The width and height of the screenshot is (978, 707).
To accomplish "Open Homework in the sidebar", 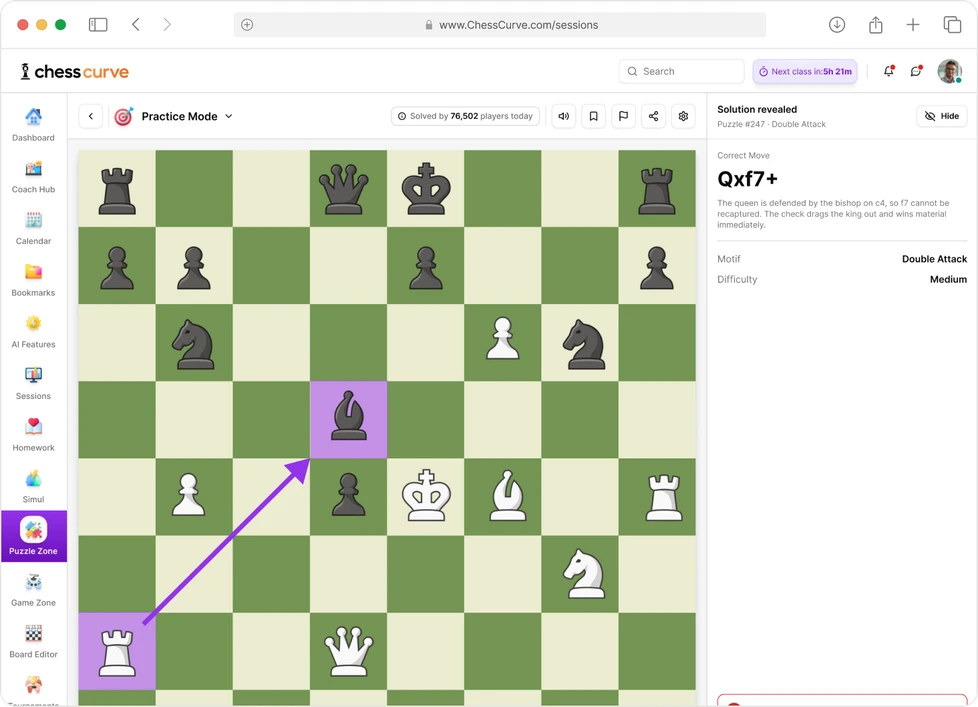I will click(33, 436).
